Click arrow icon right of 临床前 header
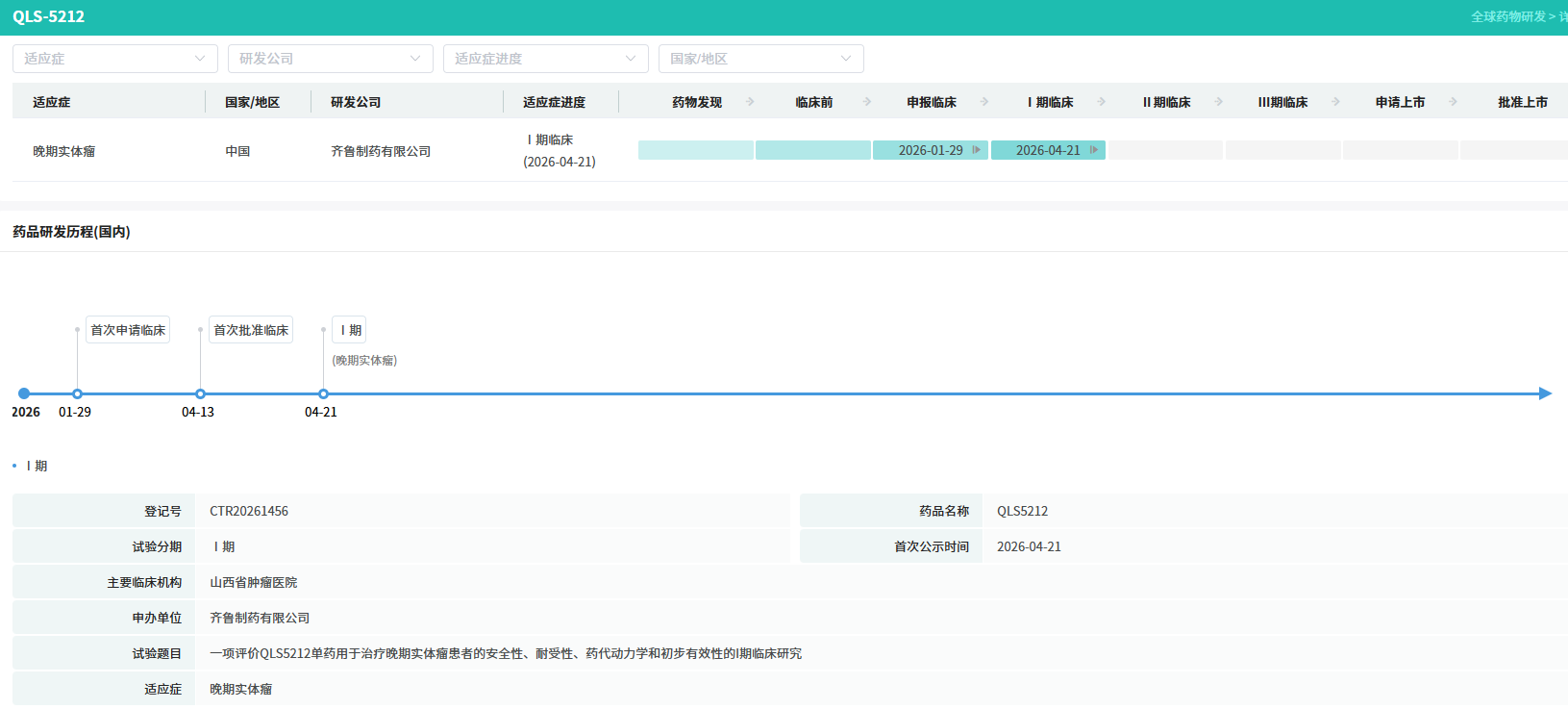This screenshot has height=709, width=1568. (867, 102)
